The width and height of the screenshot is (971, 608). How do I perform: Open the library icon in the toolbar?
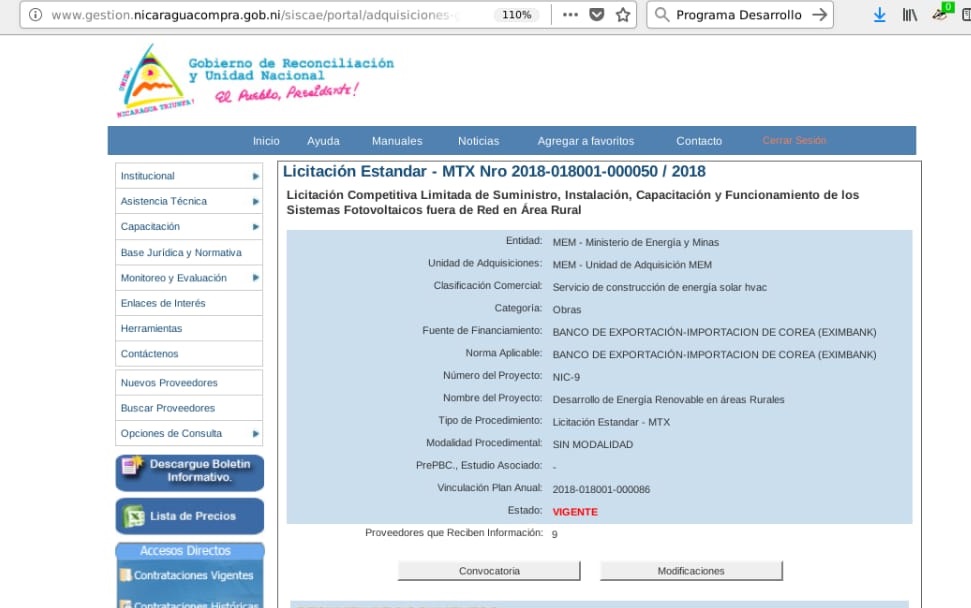pos(910,15)
